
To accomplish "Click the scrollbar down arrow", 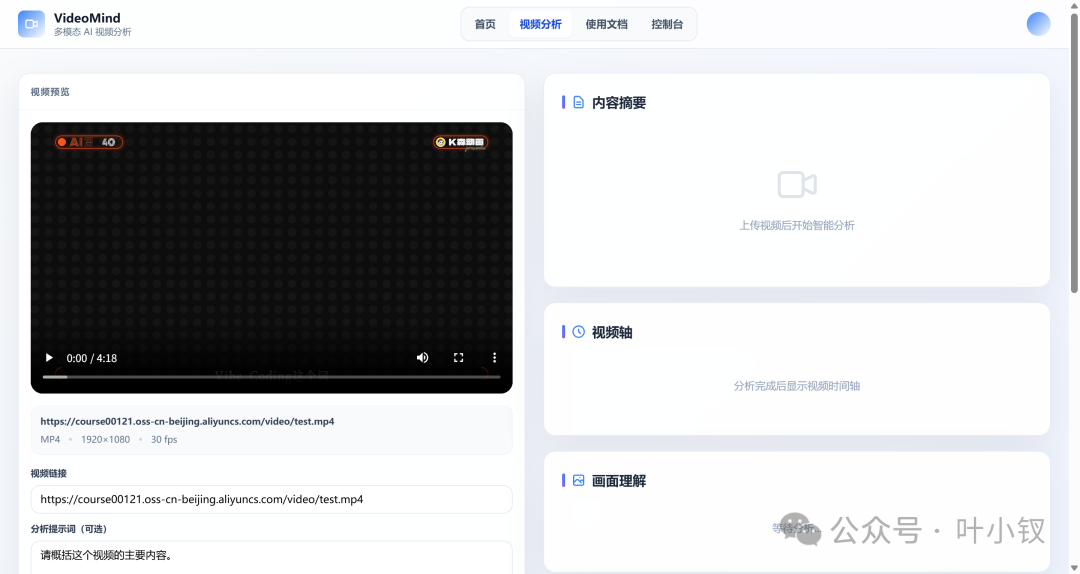I will [1074, 568].
